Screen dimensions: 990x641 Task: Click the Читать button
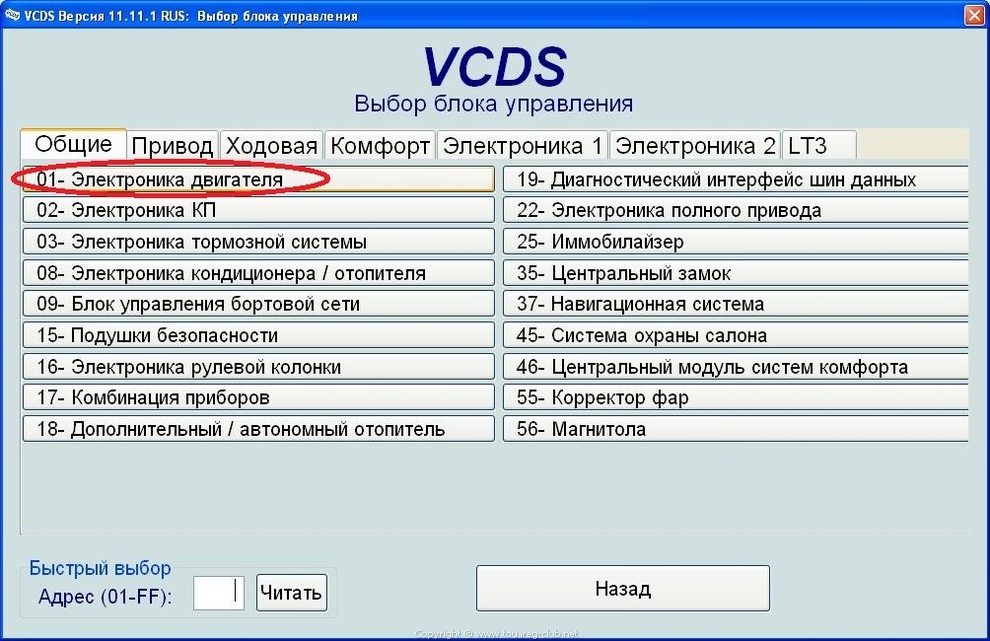(292, 592)
